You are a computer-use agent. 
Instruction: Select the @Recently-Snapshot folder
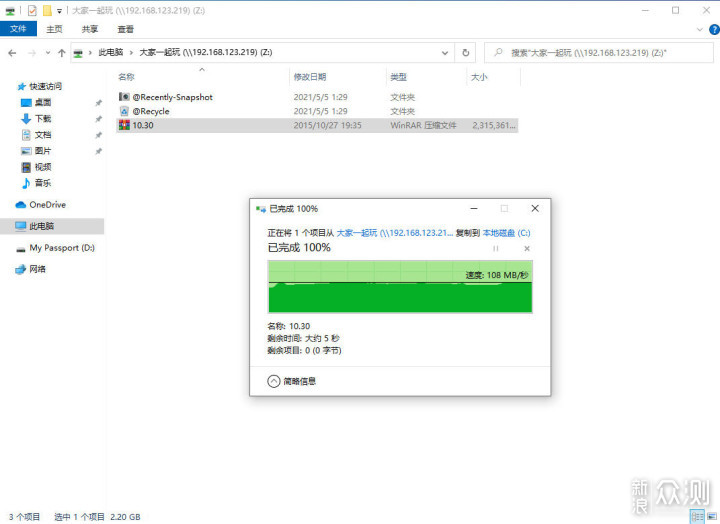click(x=173, y=97)
